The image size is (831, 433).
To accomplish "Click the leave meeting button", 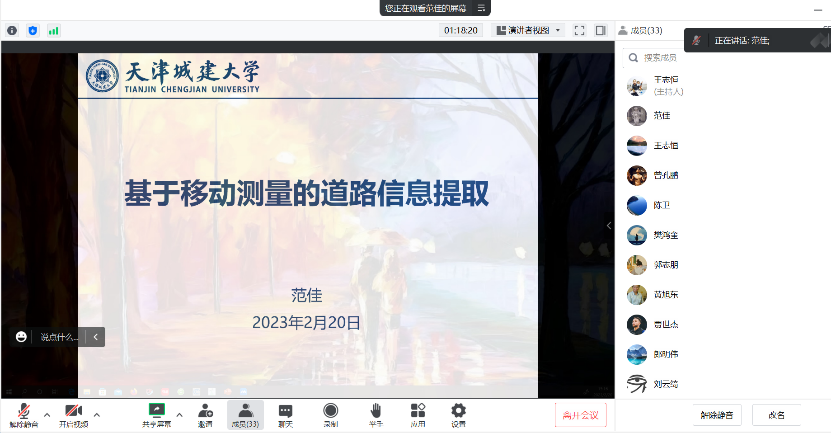I will (x=581, y=416).
